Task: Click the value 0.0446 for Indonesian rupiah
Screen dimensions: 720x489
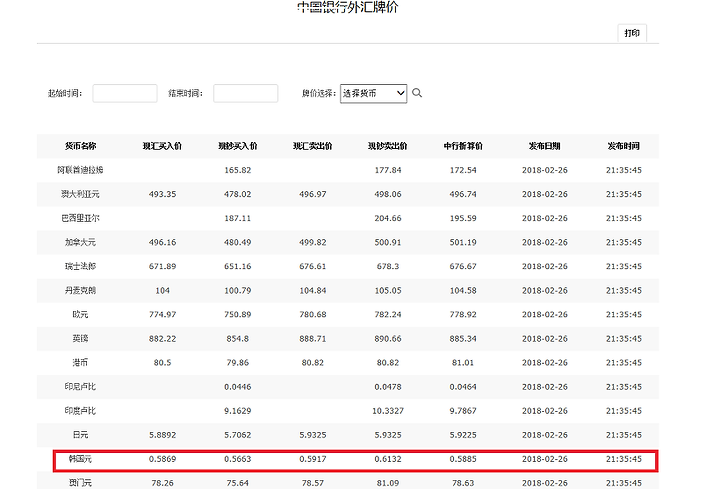Action: click(x=238, y=387)
